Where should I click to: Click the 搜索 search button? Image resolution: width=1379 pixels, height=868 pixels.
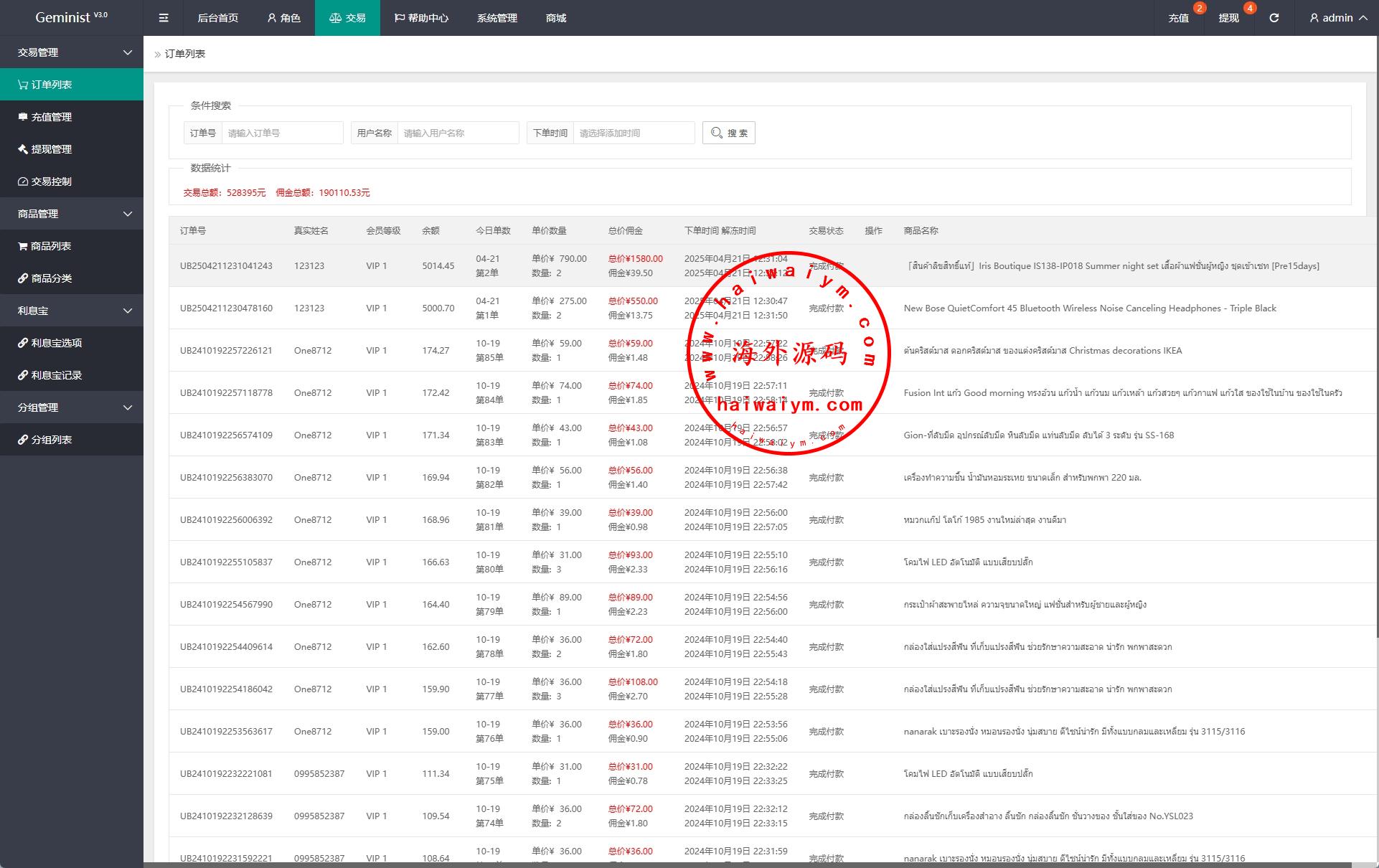[x=728, y=133]
